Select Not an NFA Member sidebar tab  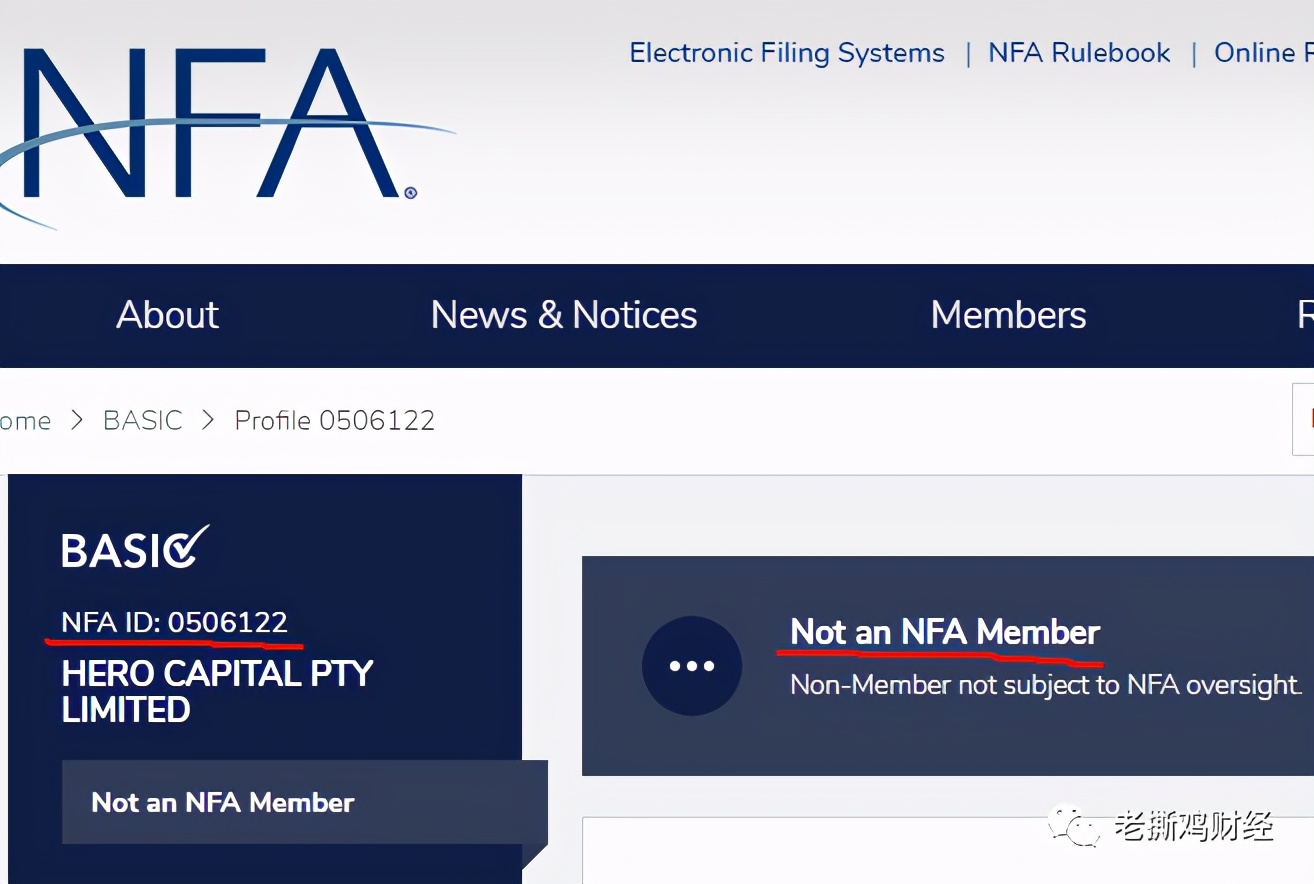click(305, 802)
